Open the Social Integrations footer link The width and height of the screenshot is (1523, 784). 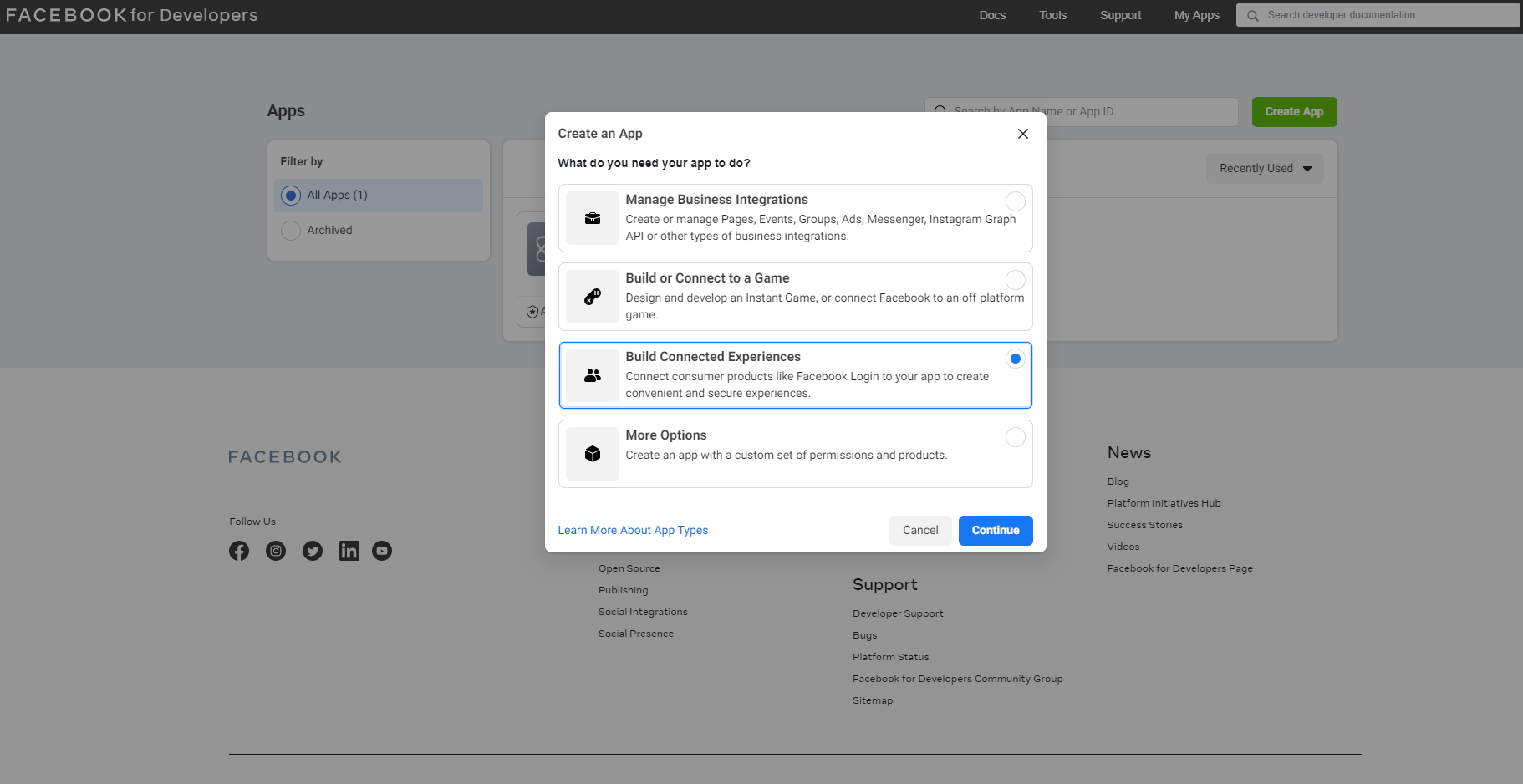(x=643, y=612)
